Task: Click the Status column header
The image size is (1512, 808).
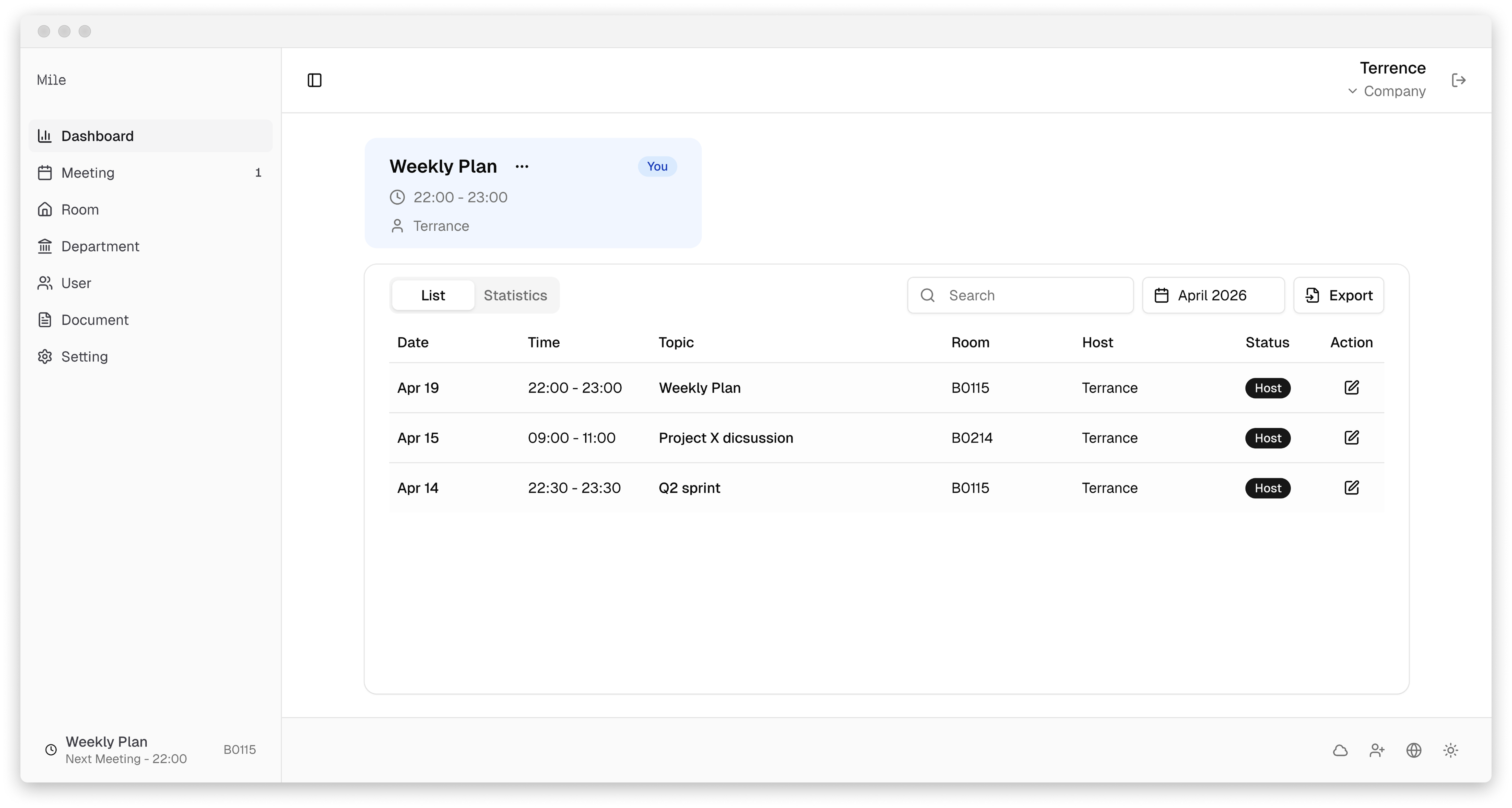Action: tap(1267, 343)
